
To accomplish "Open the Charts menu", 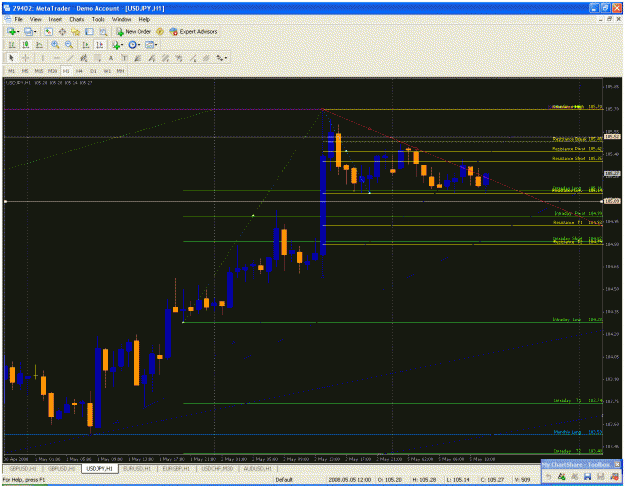I will [x=77, y=19].
